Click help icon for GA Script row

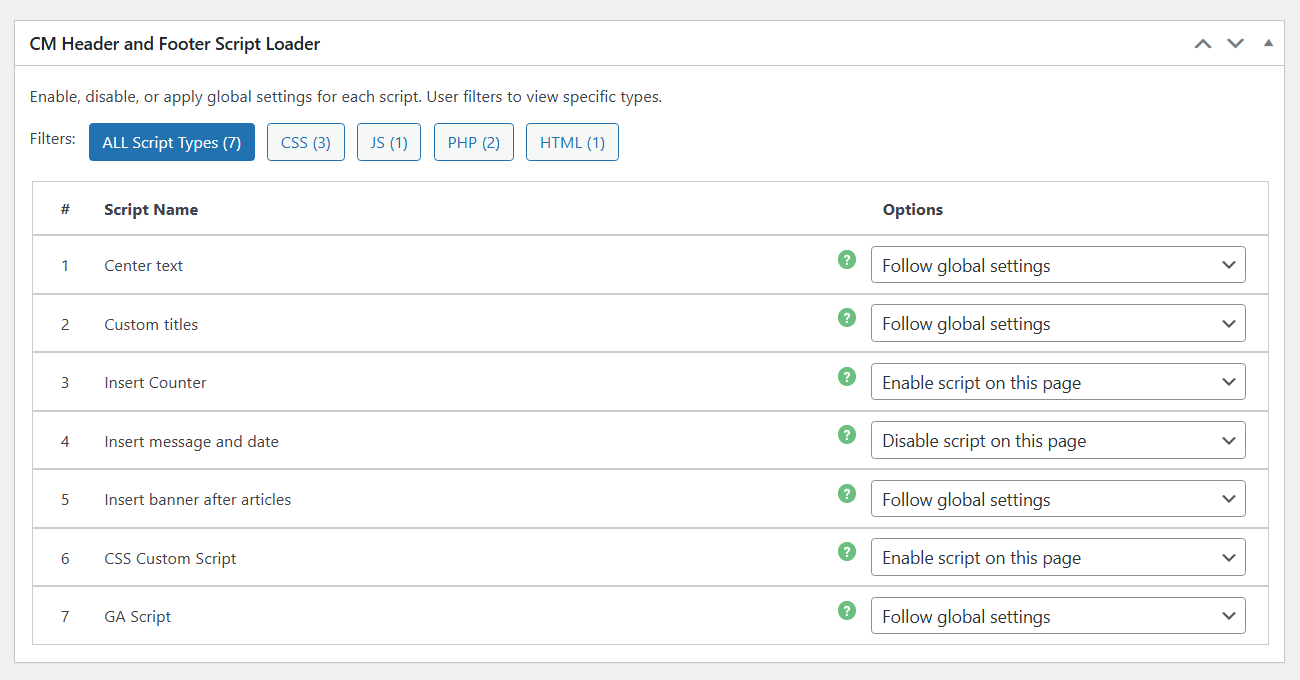pos(847,611)
